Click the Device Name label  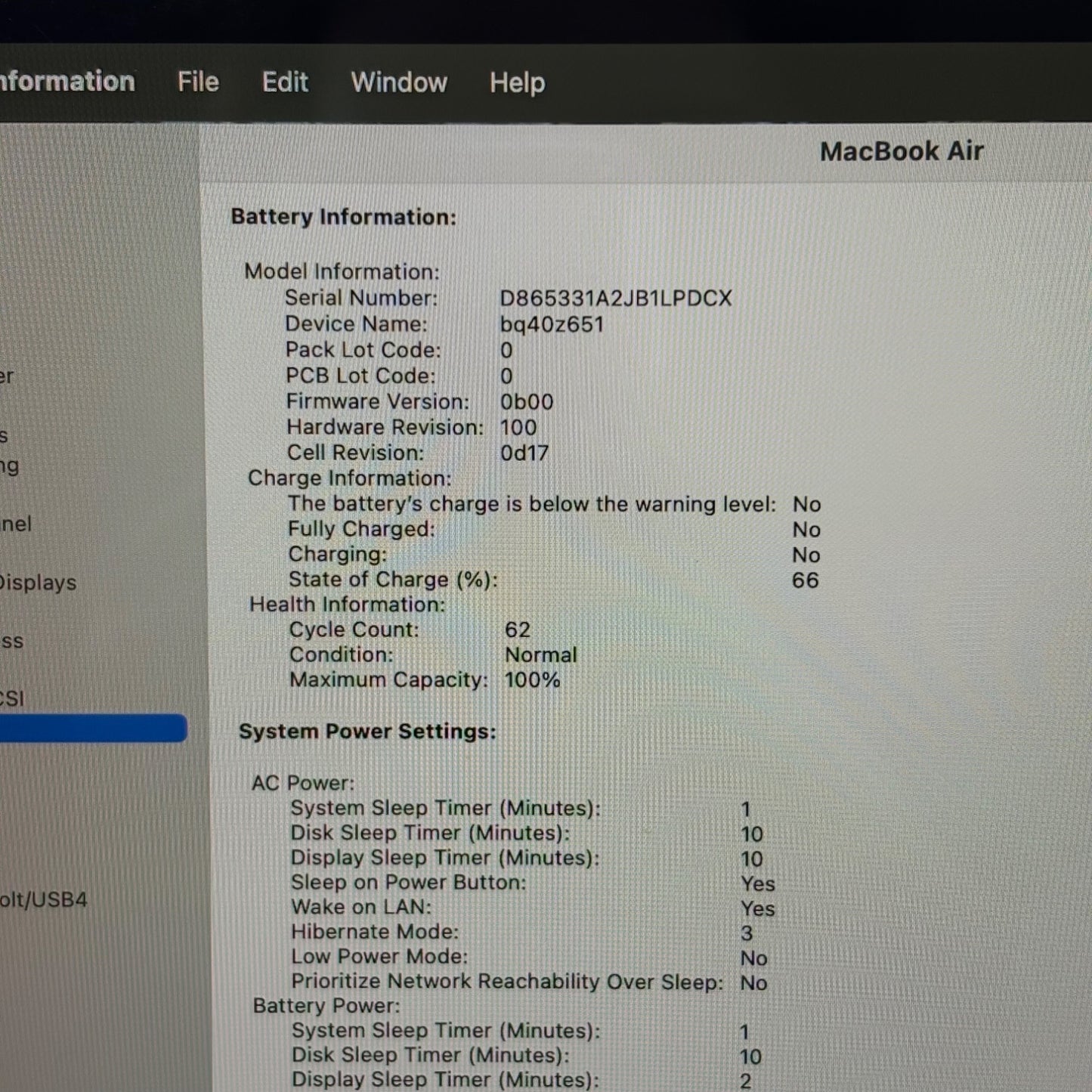pyautogui.click(x=356, y=324)
